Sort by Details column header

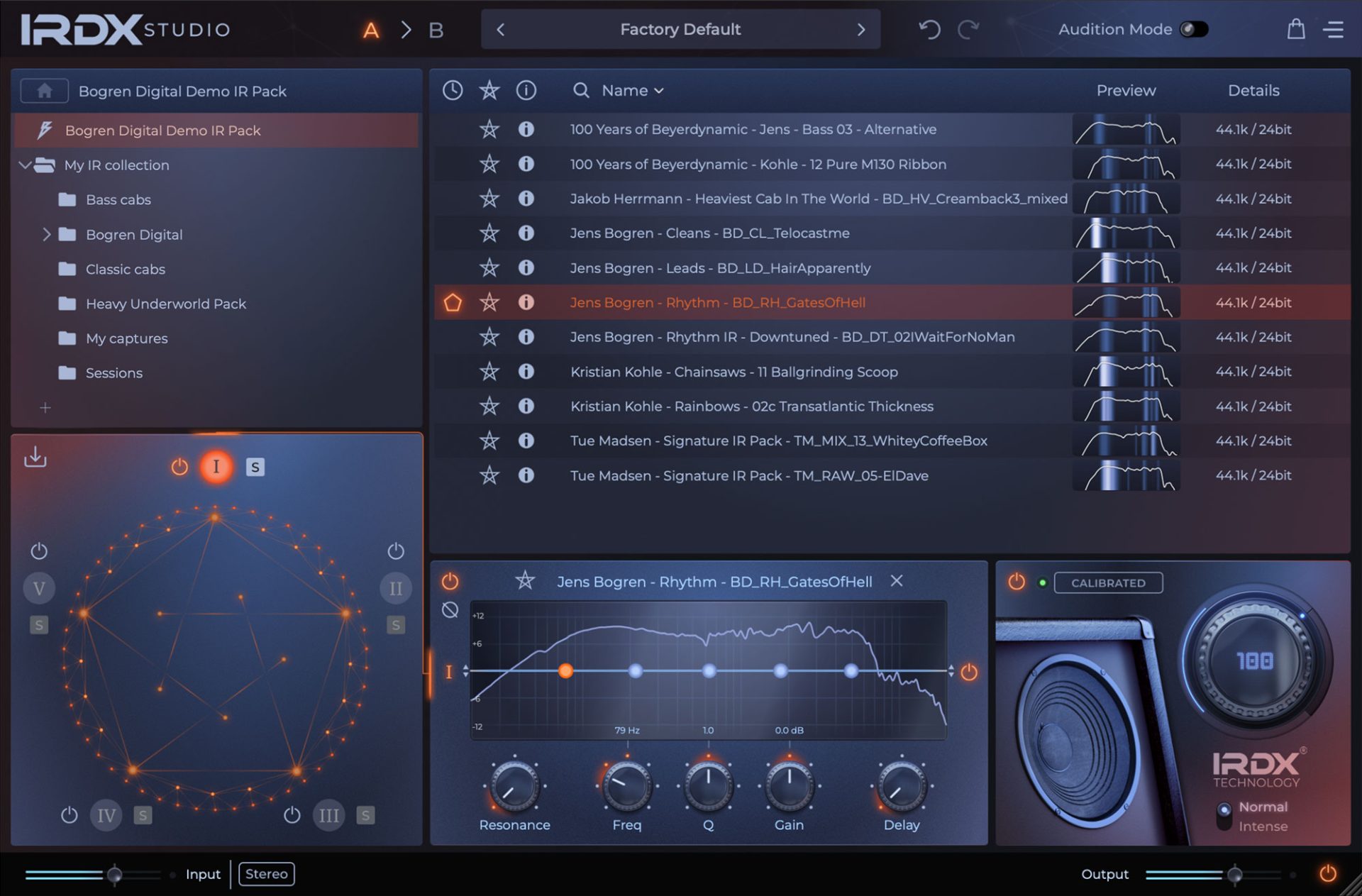click(x=1253, y=90)
